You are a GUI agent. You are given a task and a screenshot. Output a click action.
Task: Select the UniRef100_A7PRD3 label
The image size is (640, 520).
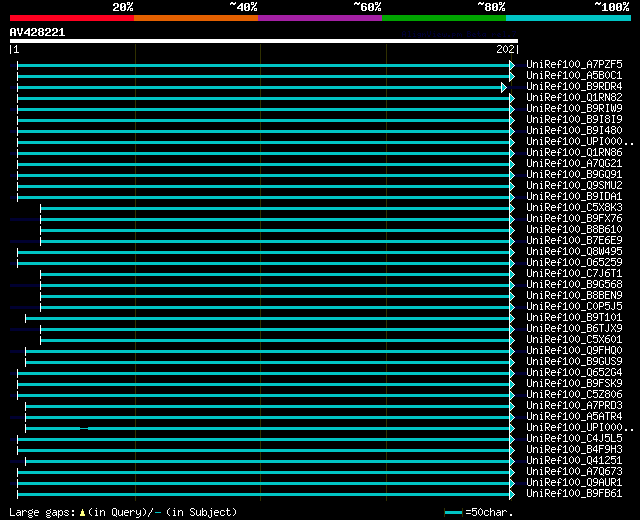(x=574, y=406)
